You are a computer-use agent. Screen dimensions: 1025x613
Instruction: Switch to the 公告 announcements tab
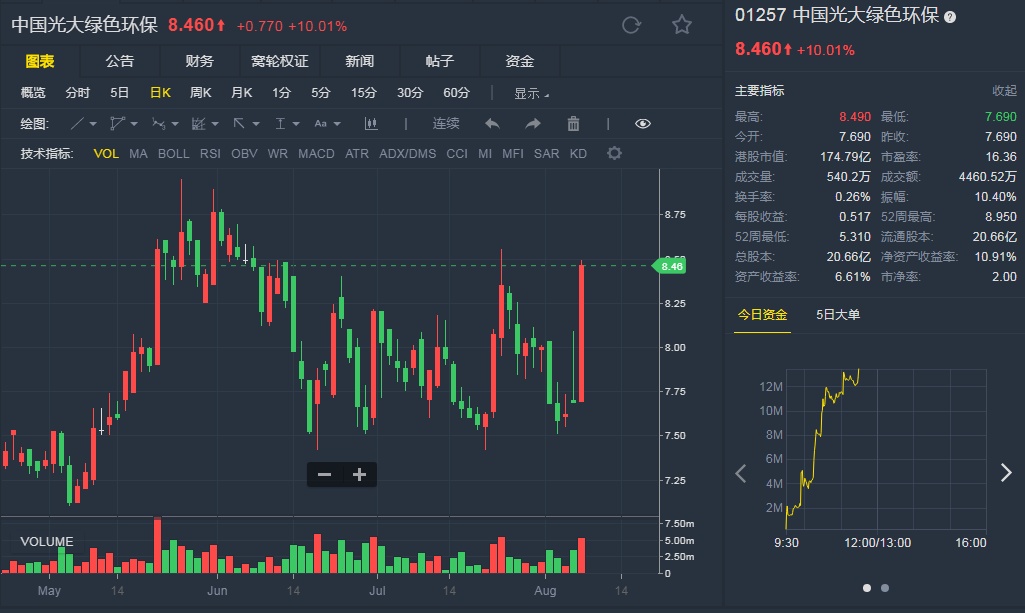[120, 61]
